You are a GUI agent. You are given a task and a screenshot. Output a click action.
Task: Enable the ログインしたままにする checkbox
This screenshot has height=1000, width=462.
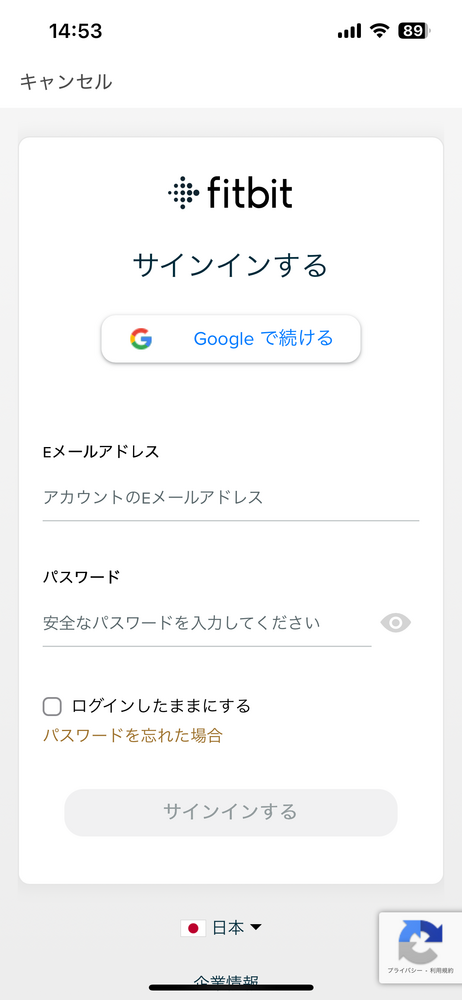coord(52,707)
